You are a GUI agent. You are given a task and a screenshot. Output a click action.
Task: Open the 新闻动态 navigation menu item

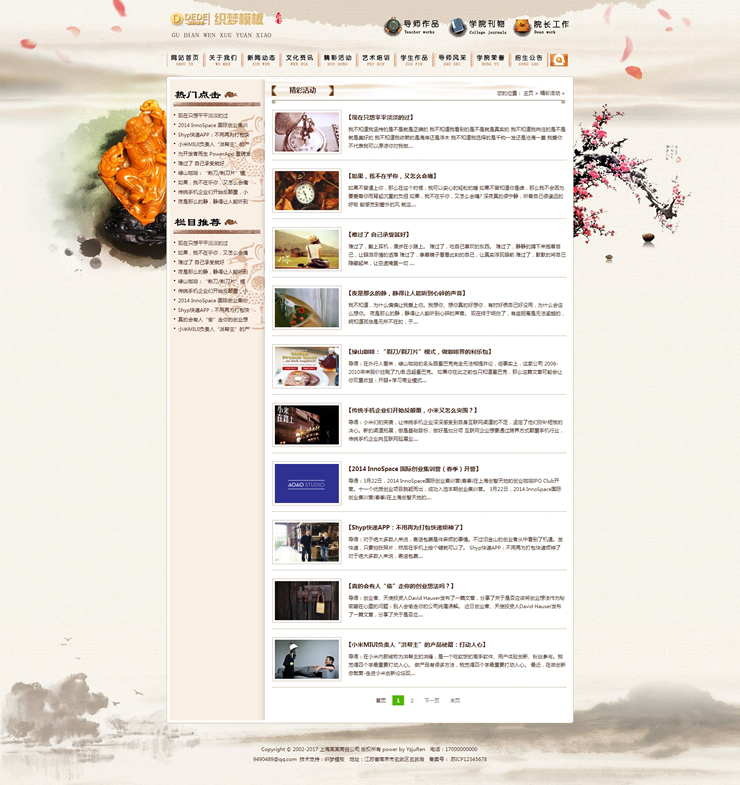(261, 60)
